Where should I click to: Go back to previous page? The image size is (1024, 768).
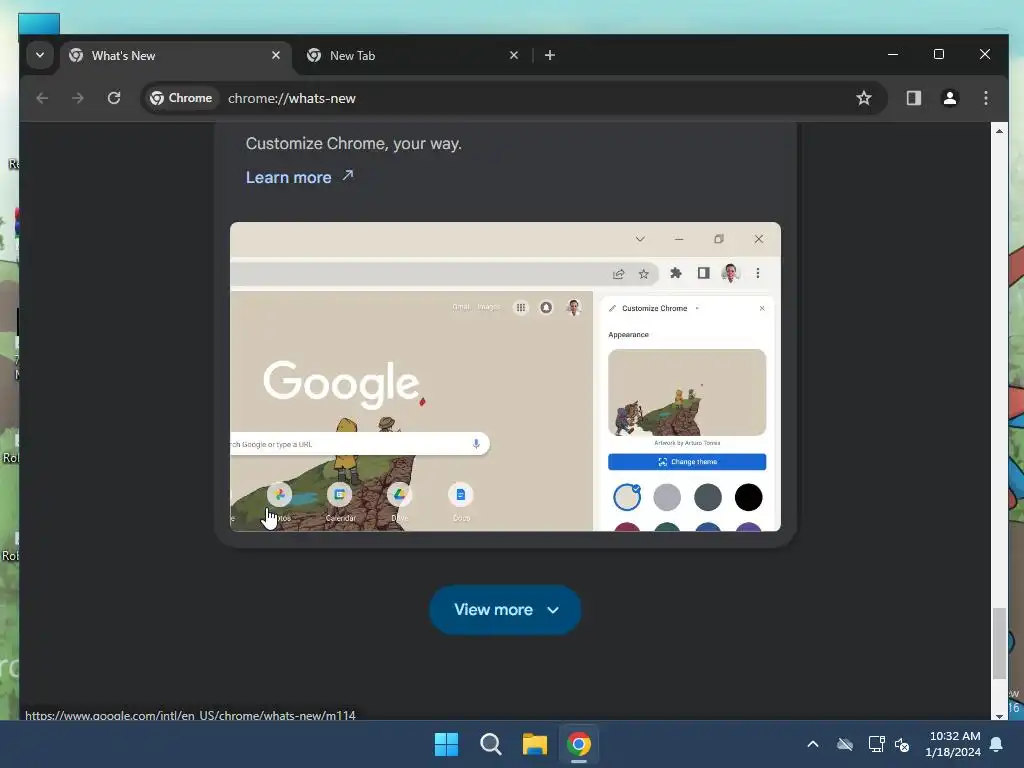[42, 98]
